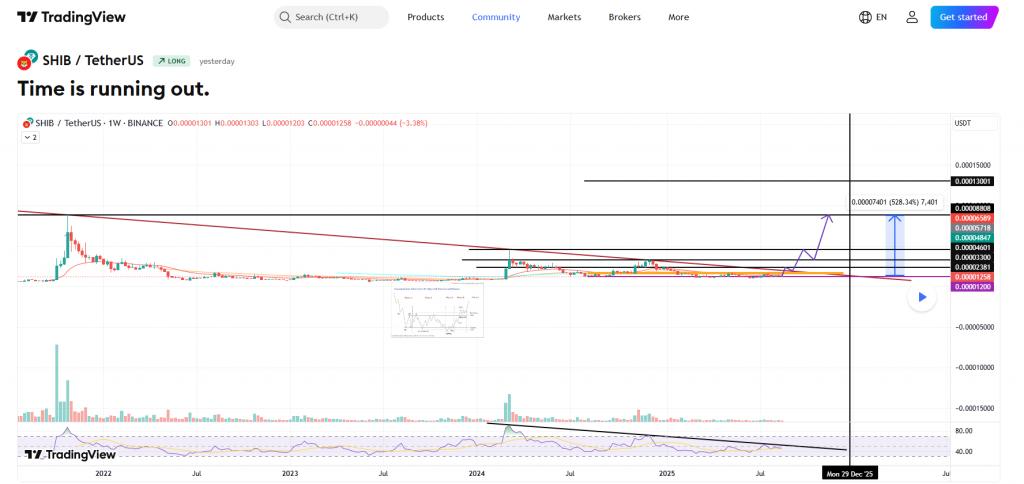Image resolution: width=1024 pixels, height=484 pixels.
Task: Open the EN language dropdown
Action: tap(881, 17)
